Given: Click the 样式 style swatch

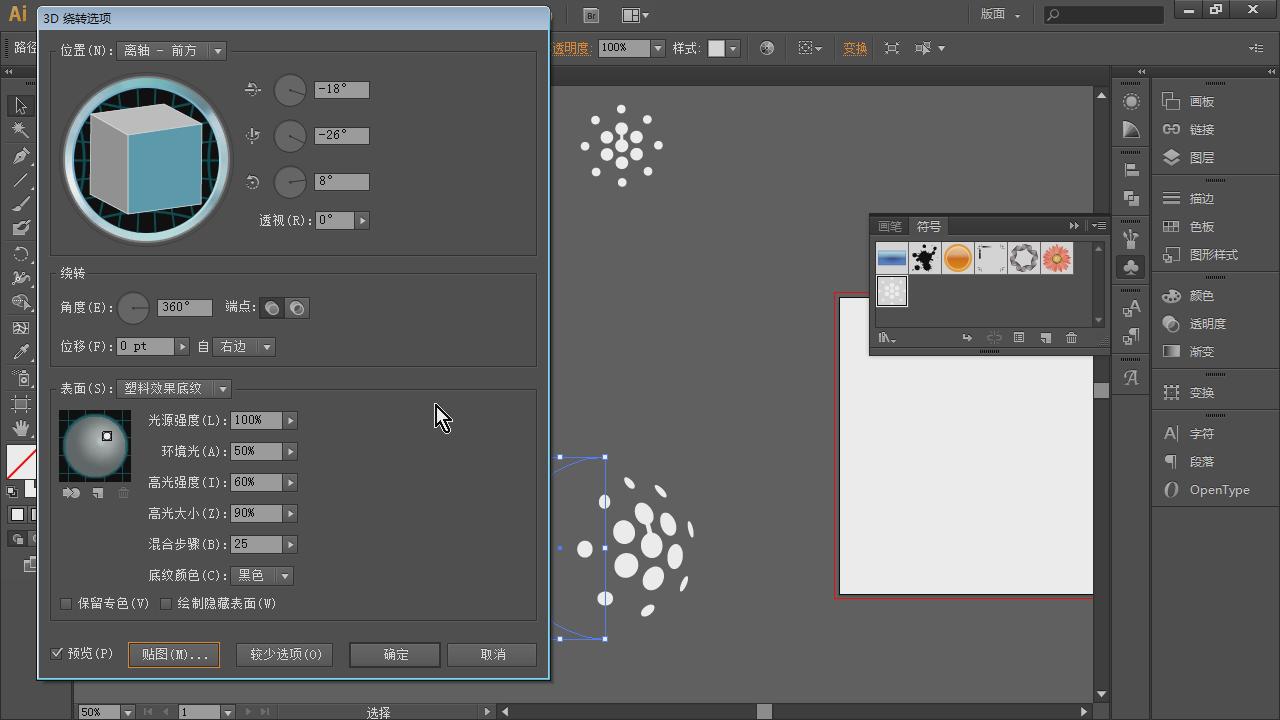Looking at the screenshot, I should point(716,48).
